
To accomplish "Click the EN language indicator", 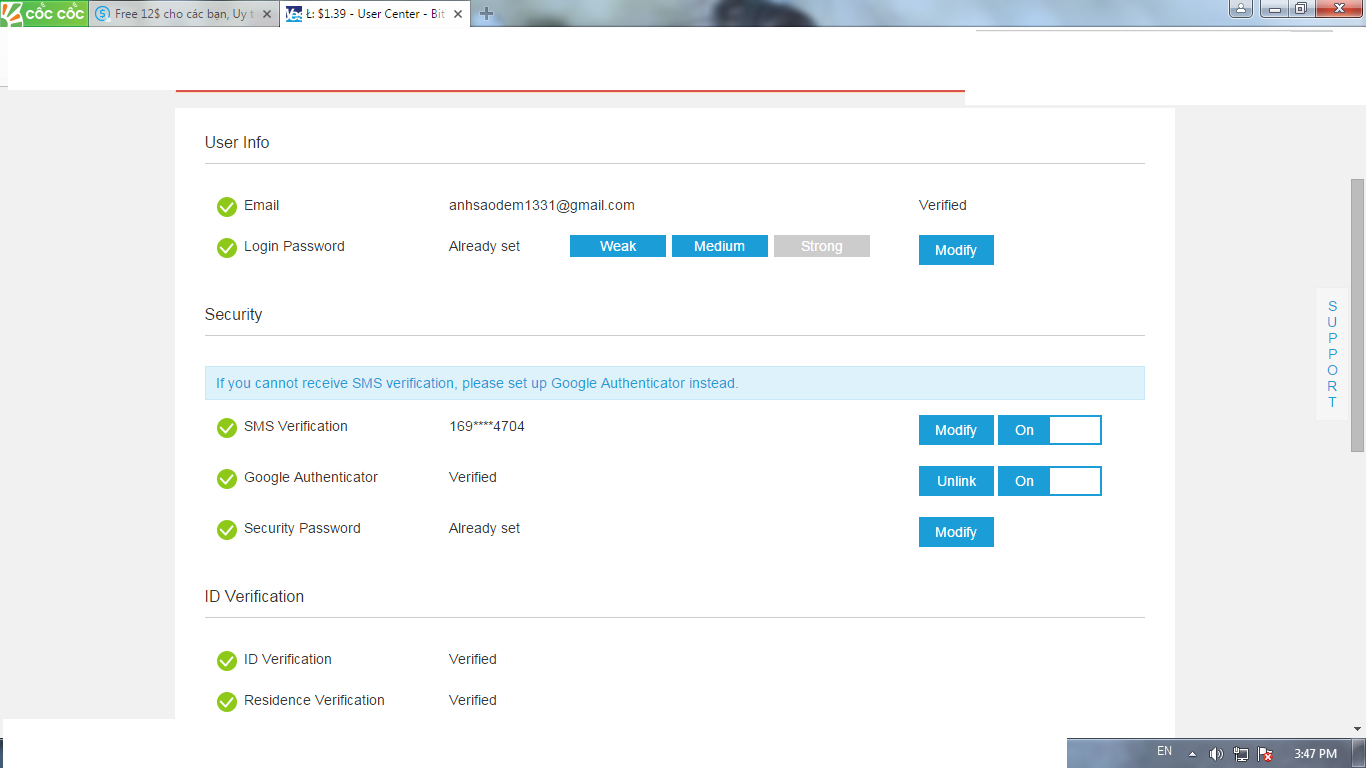I will coord(1164,751).
